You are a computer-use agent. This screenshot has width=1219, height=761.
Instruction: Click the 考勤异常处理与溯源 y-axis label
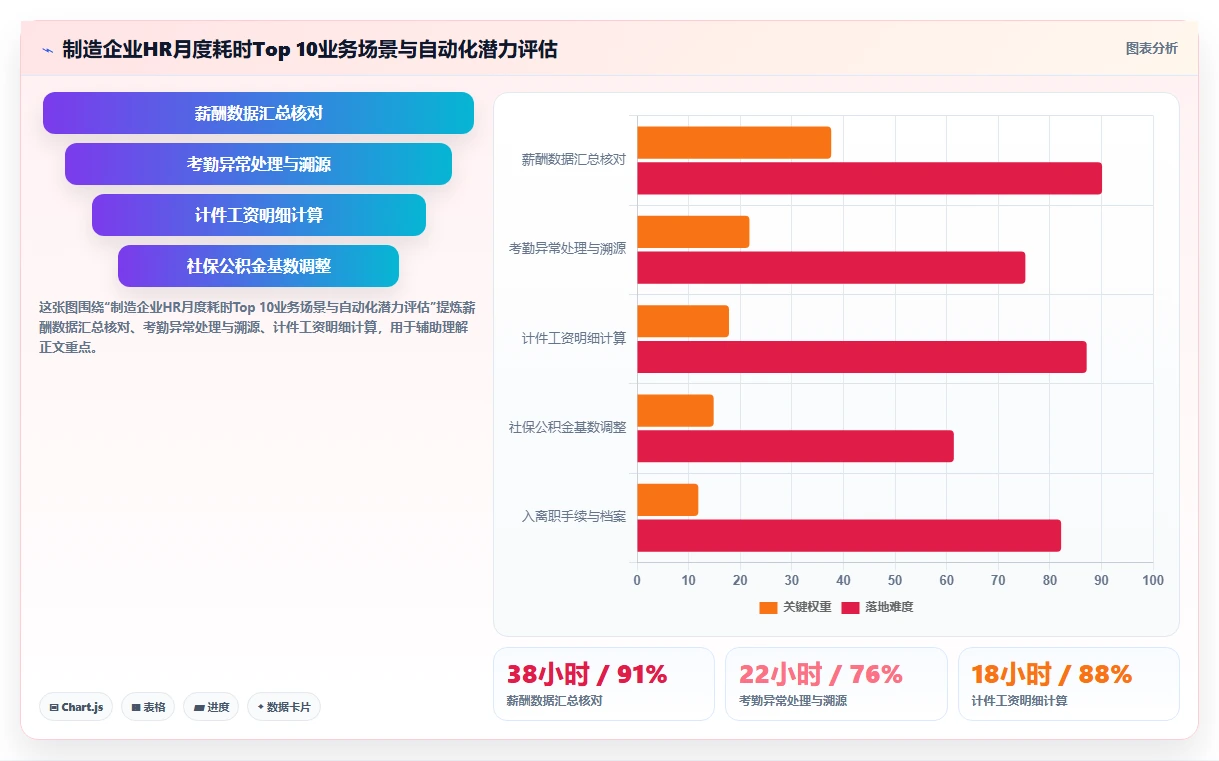568,249
